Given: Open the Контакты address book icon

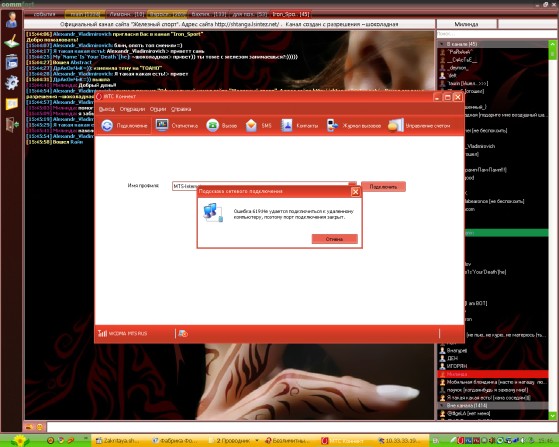Looking at the screenshot, I should (x=287, y=125).
